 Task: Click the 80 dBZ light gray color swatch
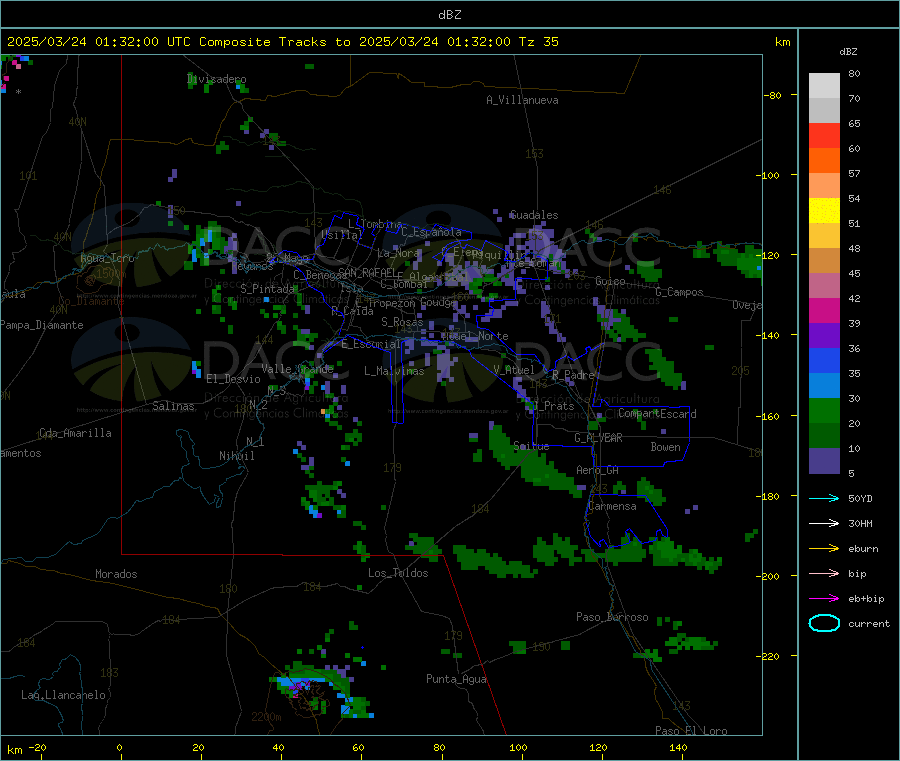(x=824, y=86)
